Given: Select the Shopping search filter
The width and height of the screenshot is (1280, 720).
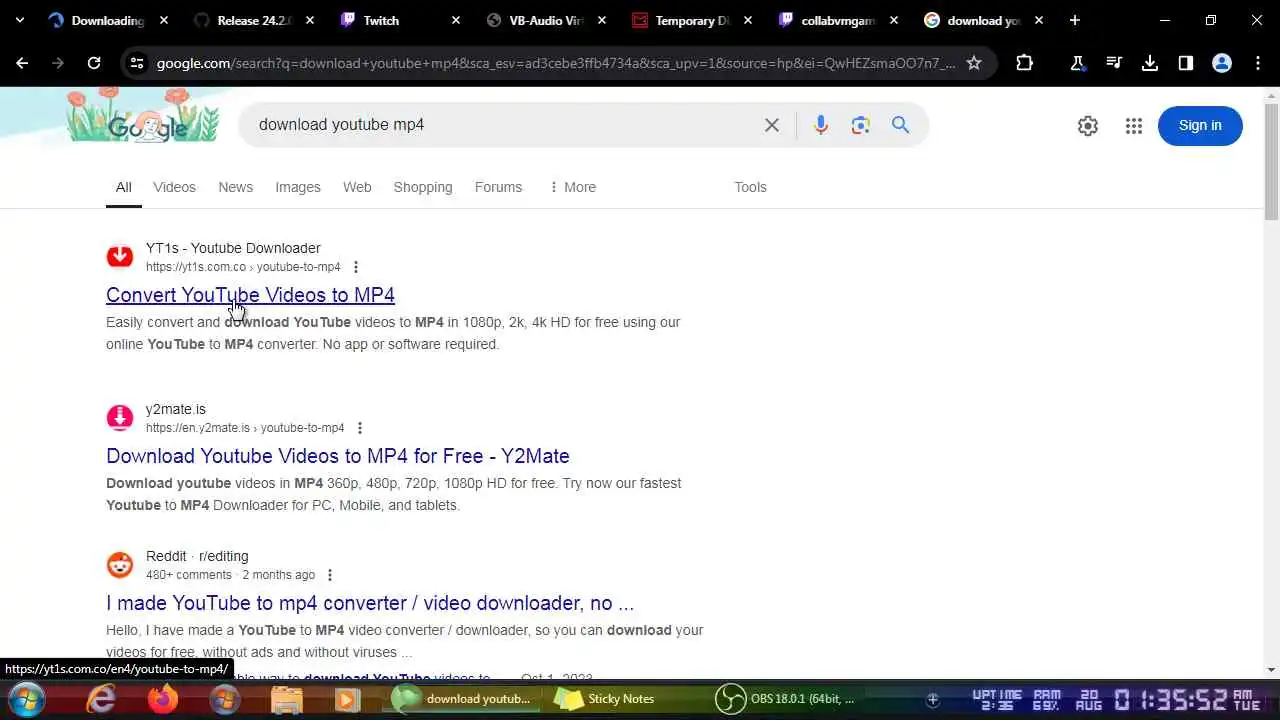Looking at the screenshot, I should (423, 187).
